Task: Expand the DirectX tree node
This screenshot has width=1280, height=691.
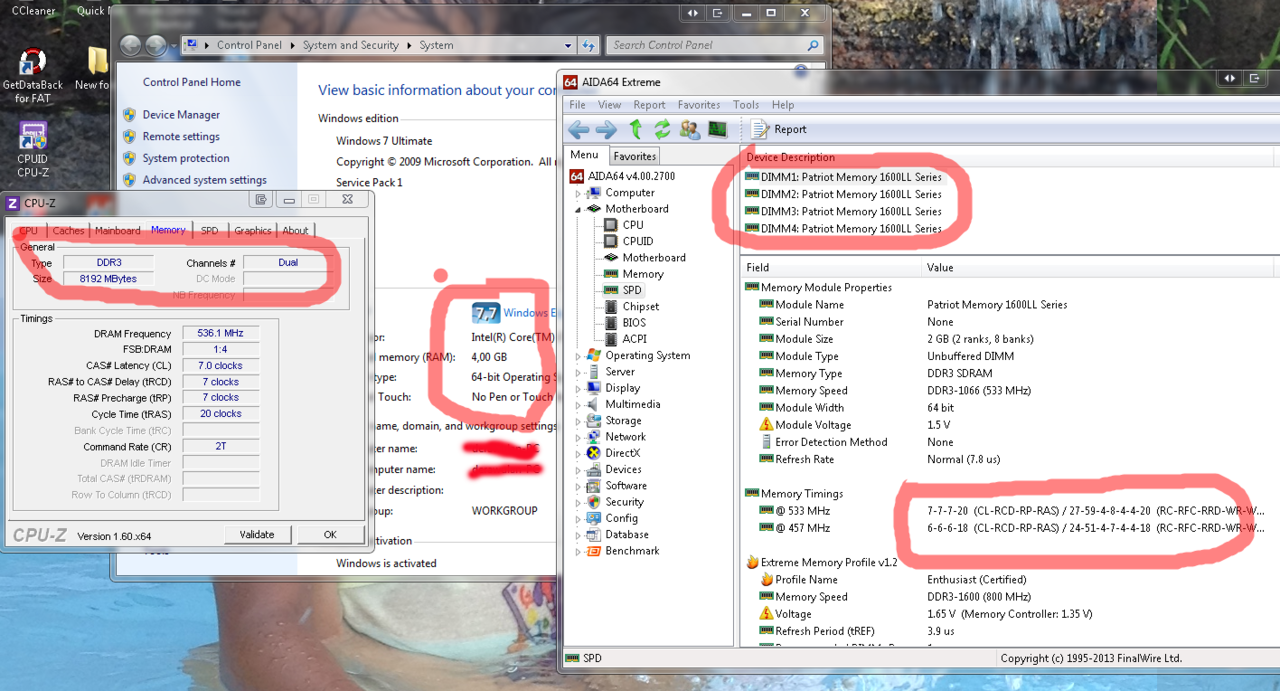Action: coord(578,453)
